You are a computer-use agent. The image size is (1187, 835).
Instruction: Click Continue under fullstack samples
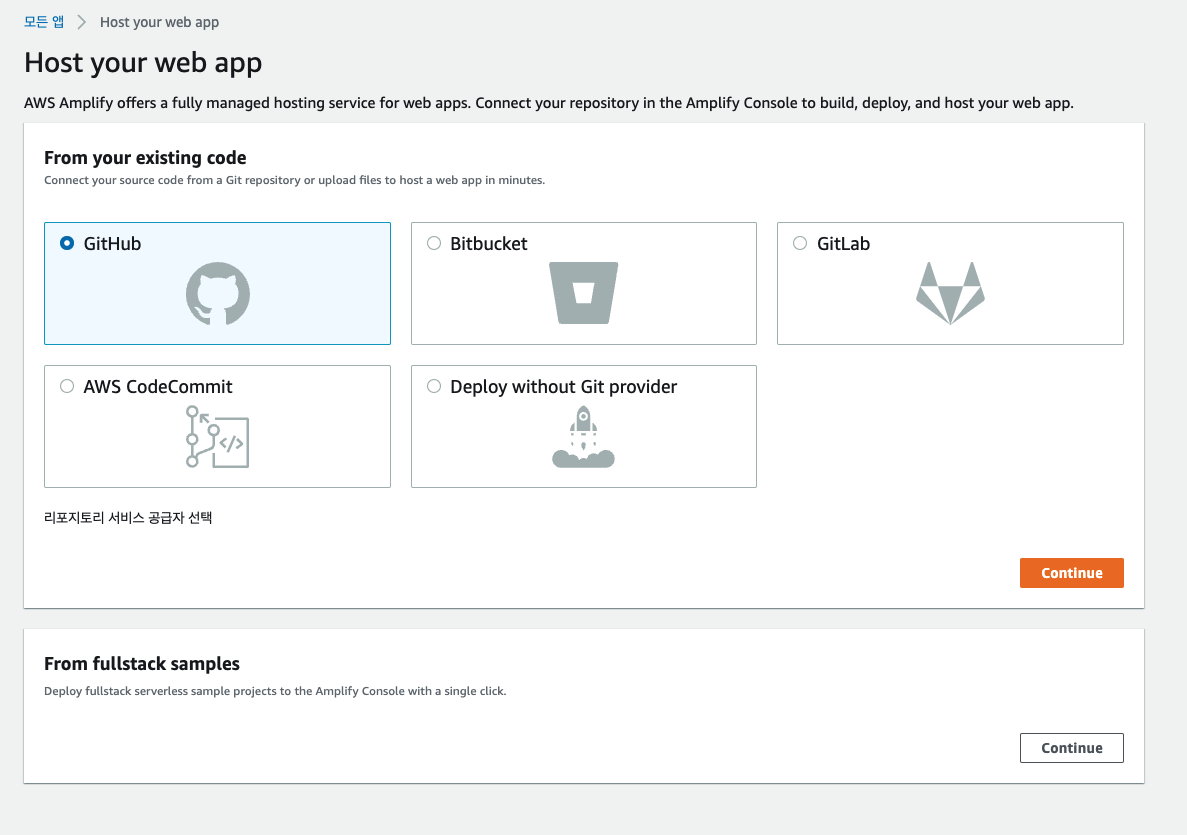1071,748
